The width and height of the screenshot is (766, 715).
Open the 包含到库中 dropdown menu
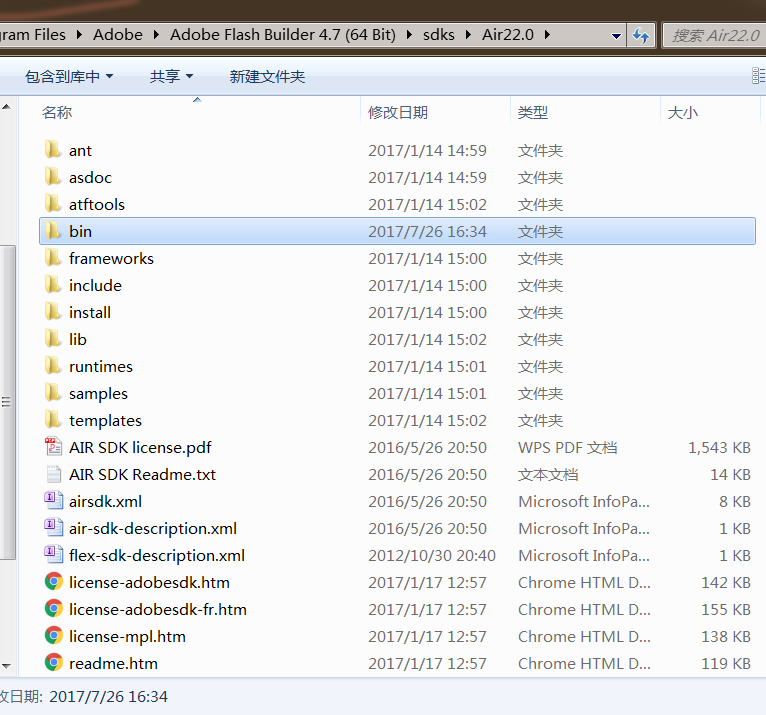69,76
